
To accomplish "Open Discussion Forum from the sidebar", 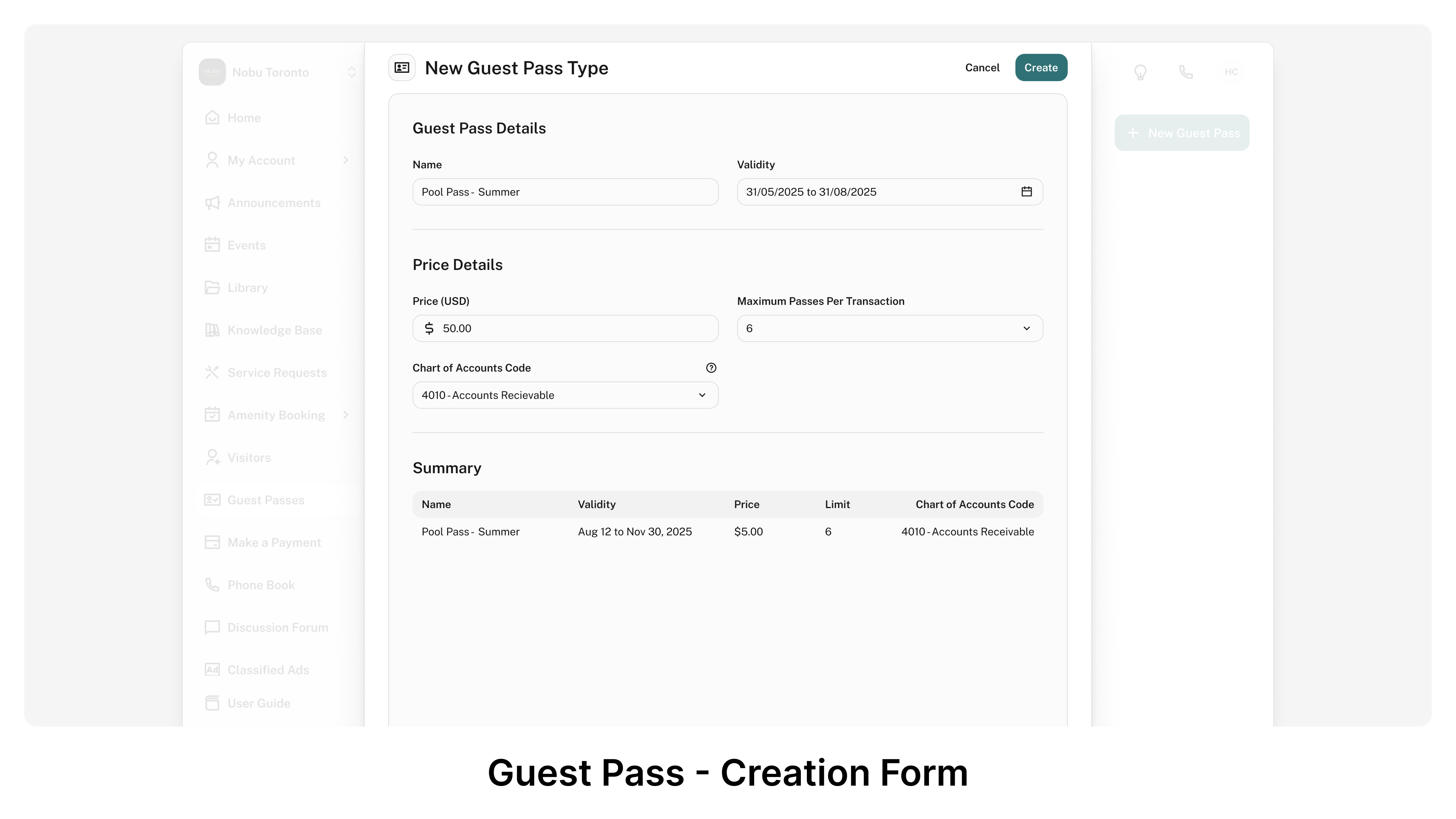I will click(278, 628).
